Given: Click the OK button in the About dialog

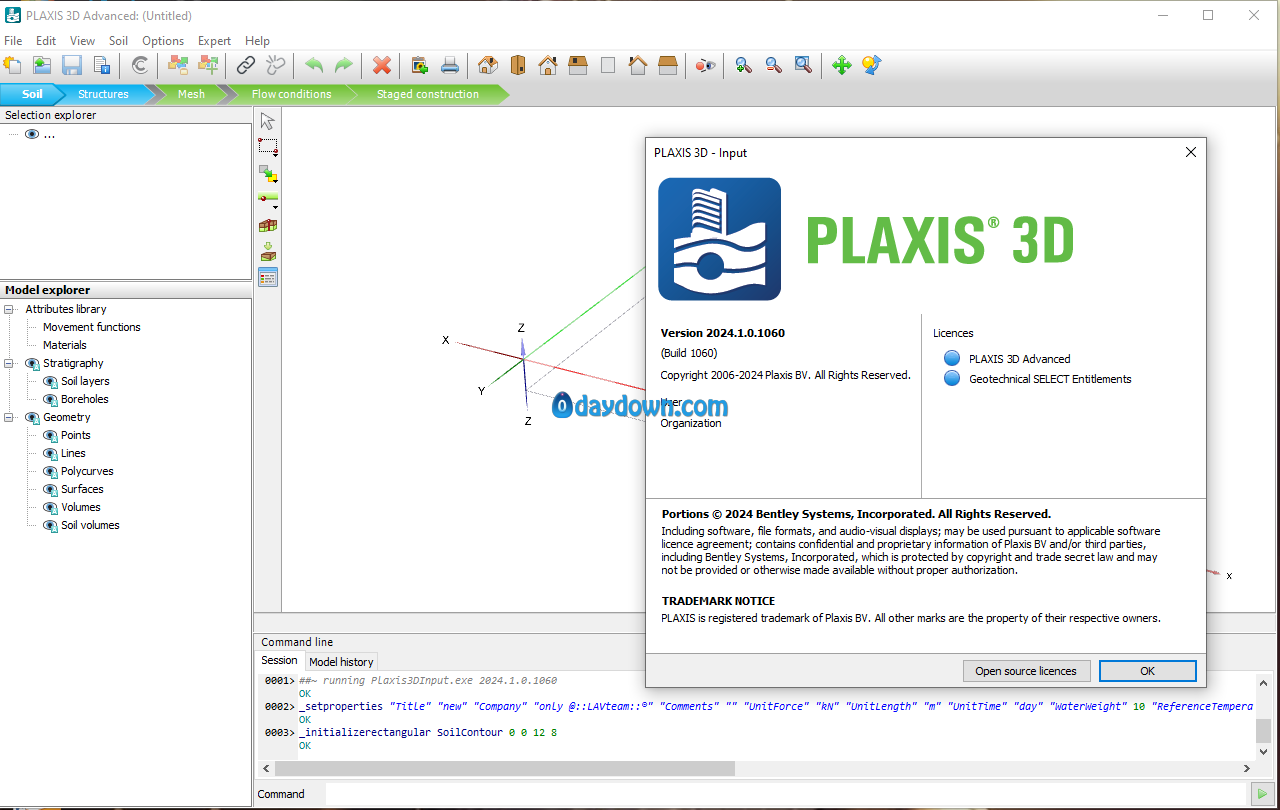Looking at the screenshot, I should coord(1147,671).
